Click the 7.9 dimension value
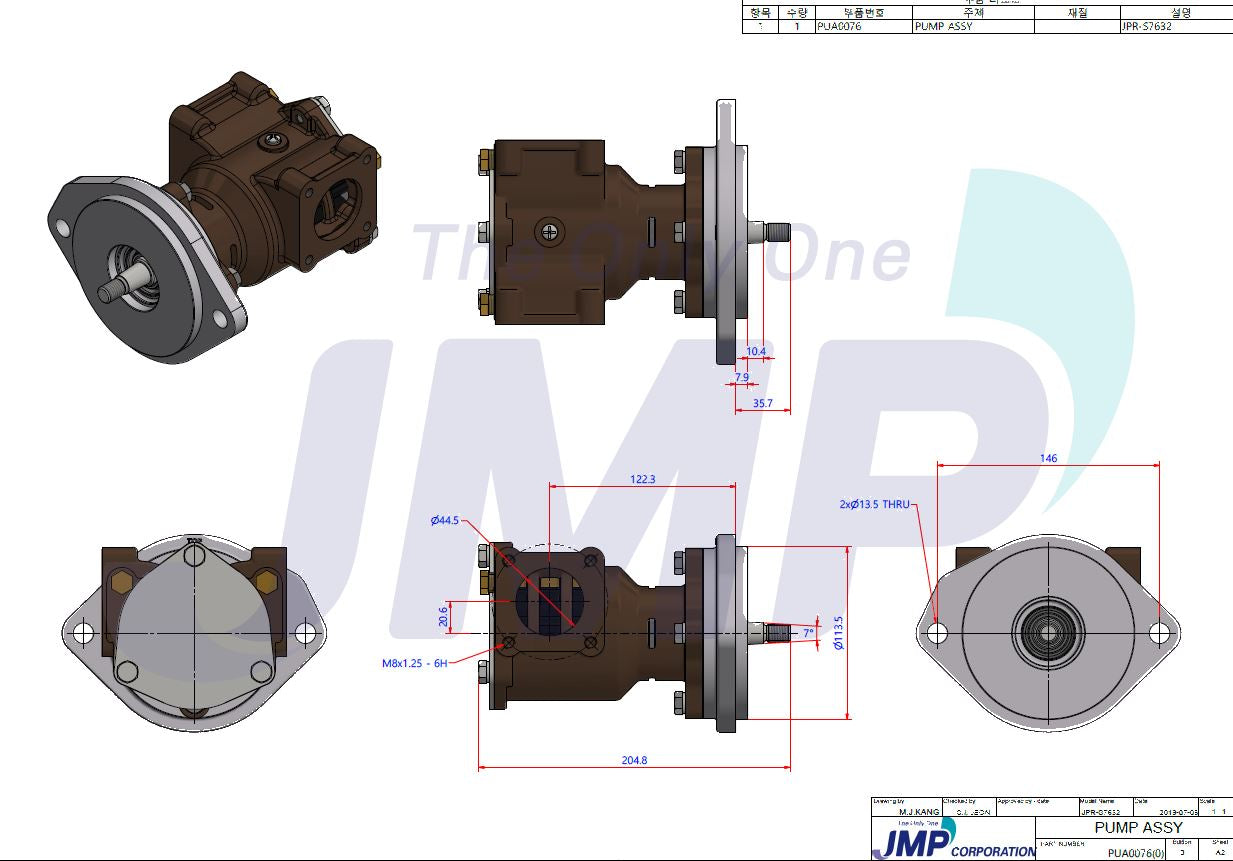The height and width of the screenshot is (861, 1233). [x=742, y=377]
